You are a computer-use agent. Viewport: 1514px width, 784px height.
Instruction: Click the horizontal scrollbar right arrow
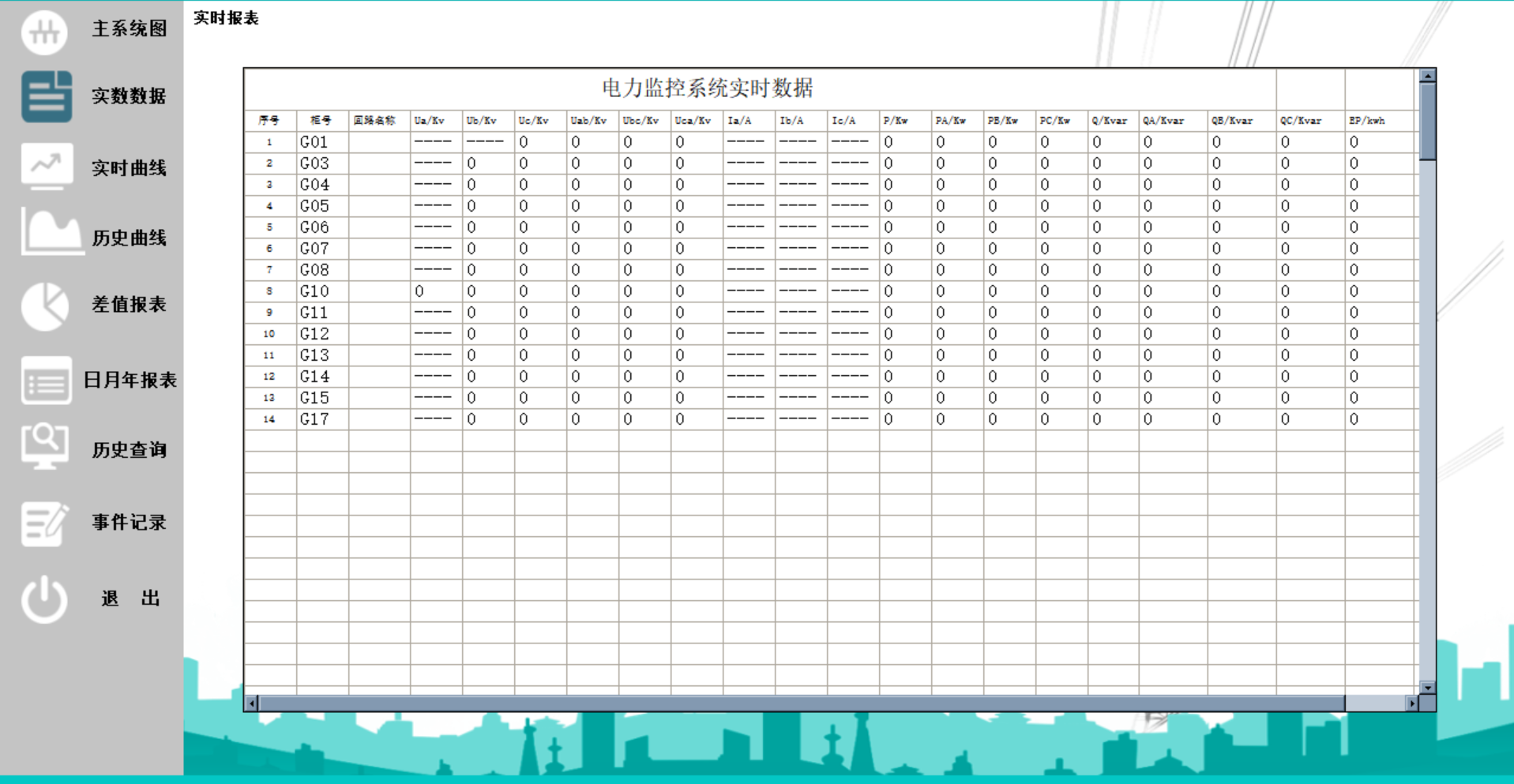(1412, 702)
